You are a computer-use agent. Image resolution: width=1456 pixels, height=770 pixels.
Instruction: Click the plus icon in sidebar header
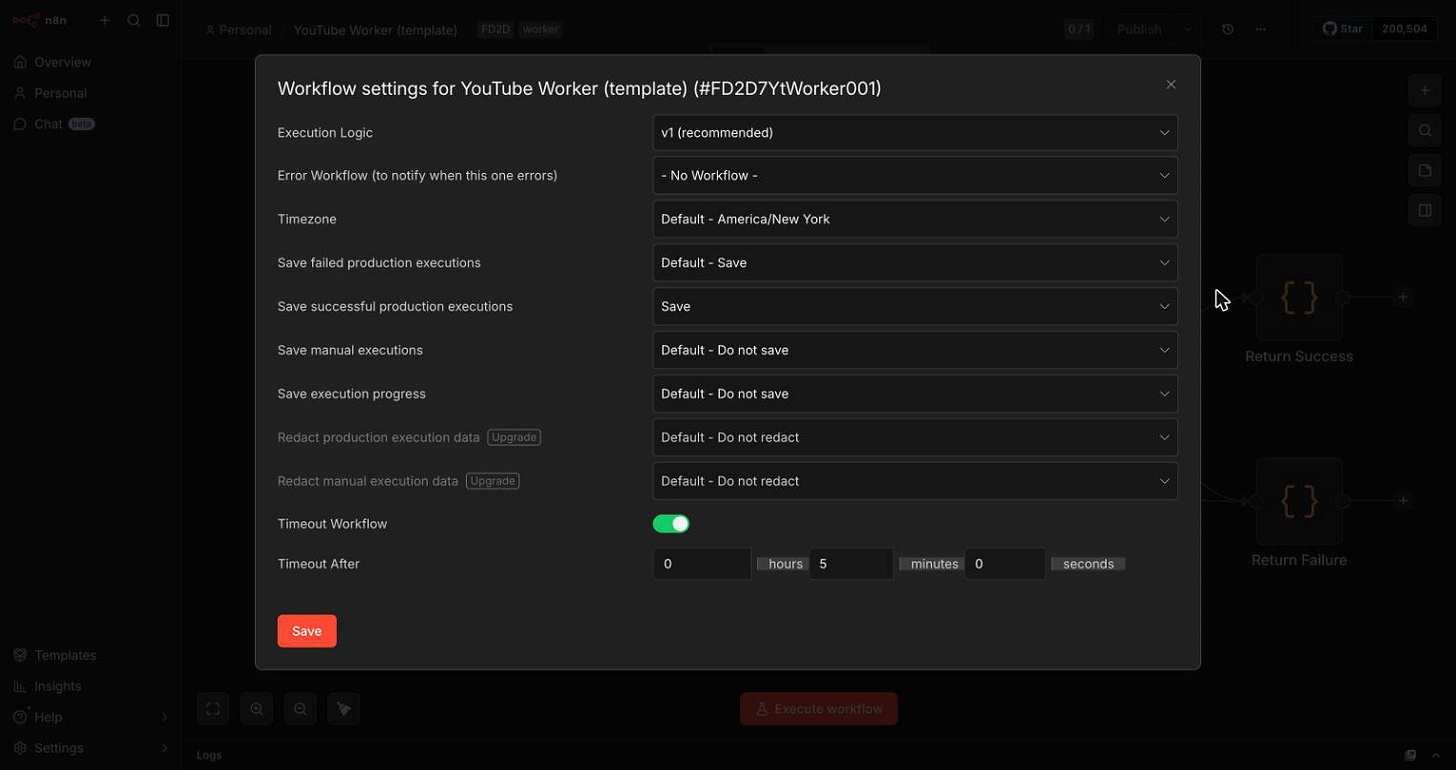point(104,20)
